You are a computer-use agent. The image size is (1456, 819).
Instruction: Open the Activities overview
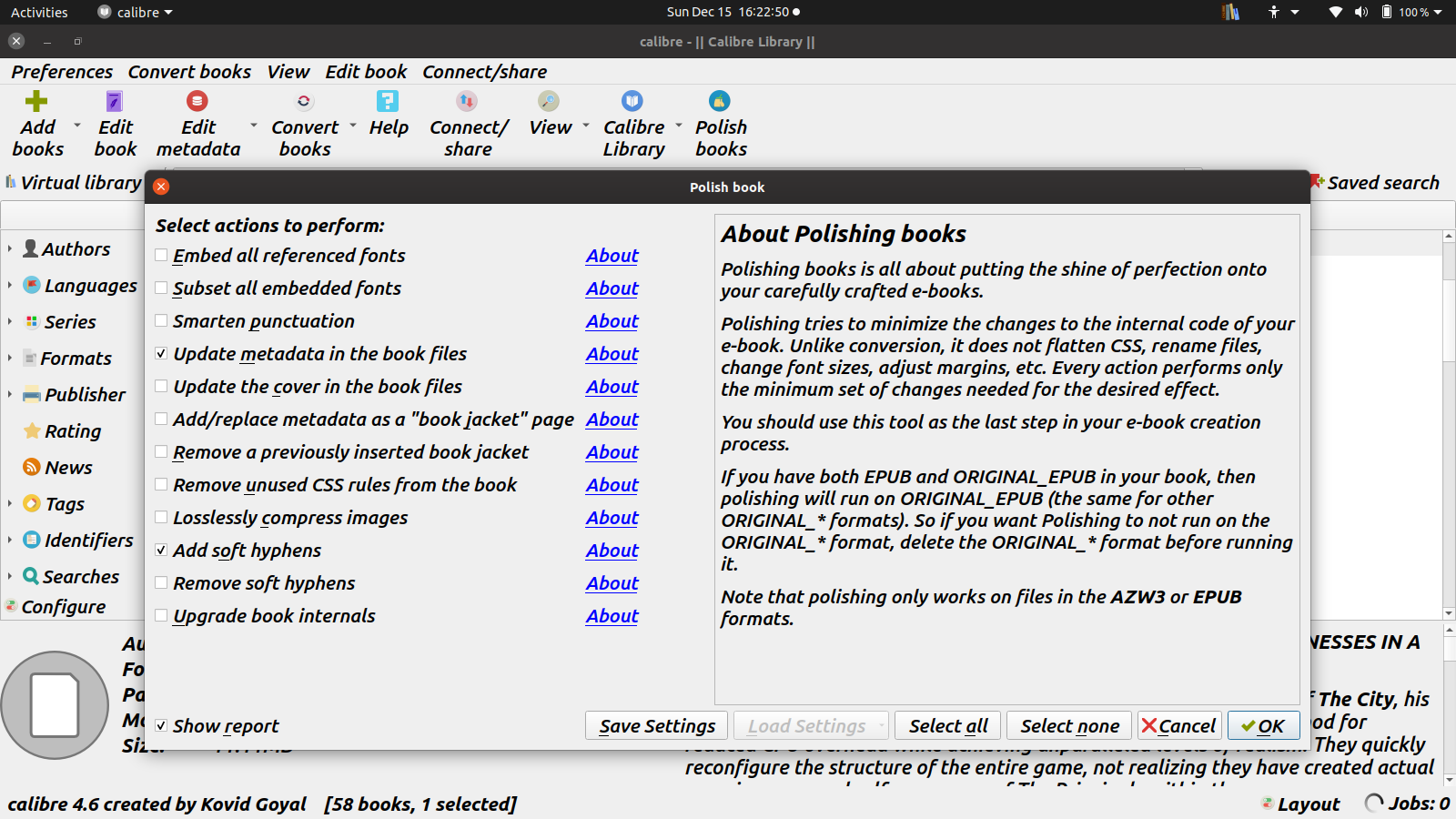[39, 12]
